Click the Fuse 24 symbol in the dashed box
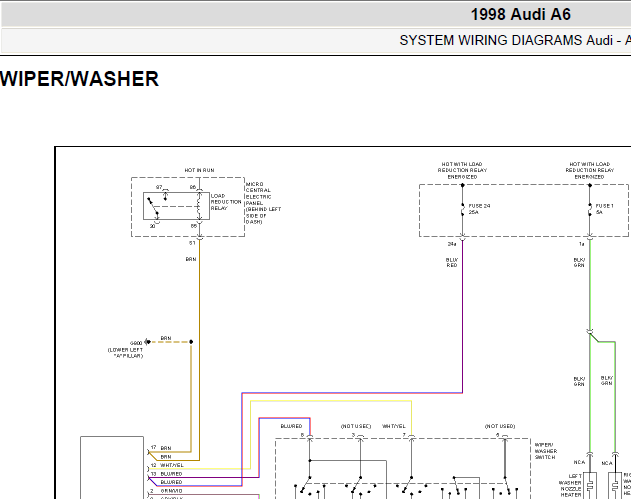The height and width of the screenshot is (499, 631). tap(462, 209)
